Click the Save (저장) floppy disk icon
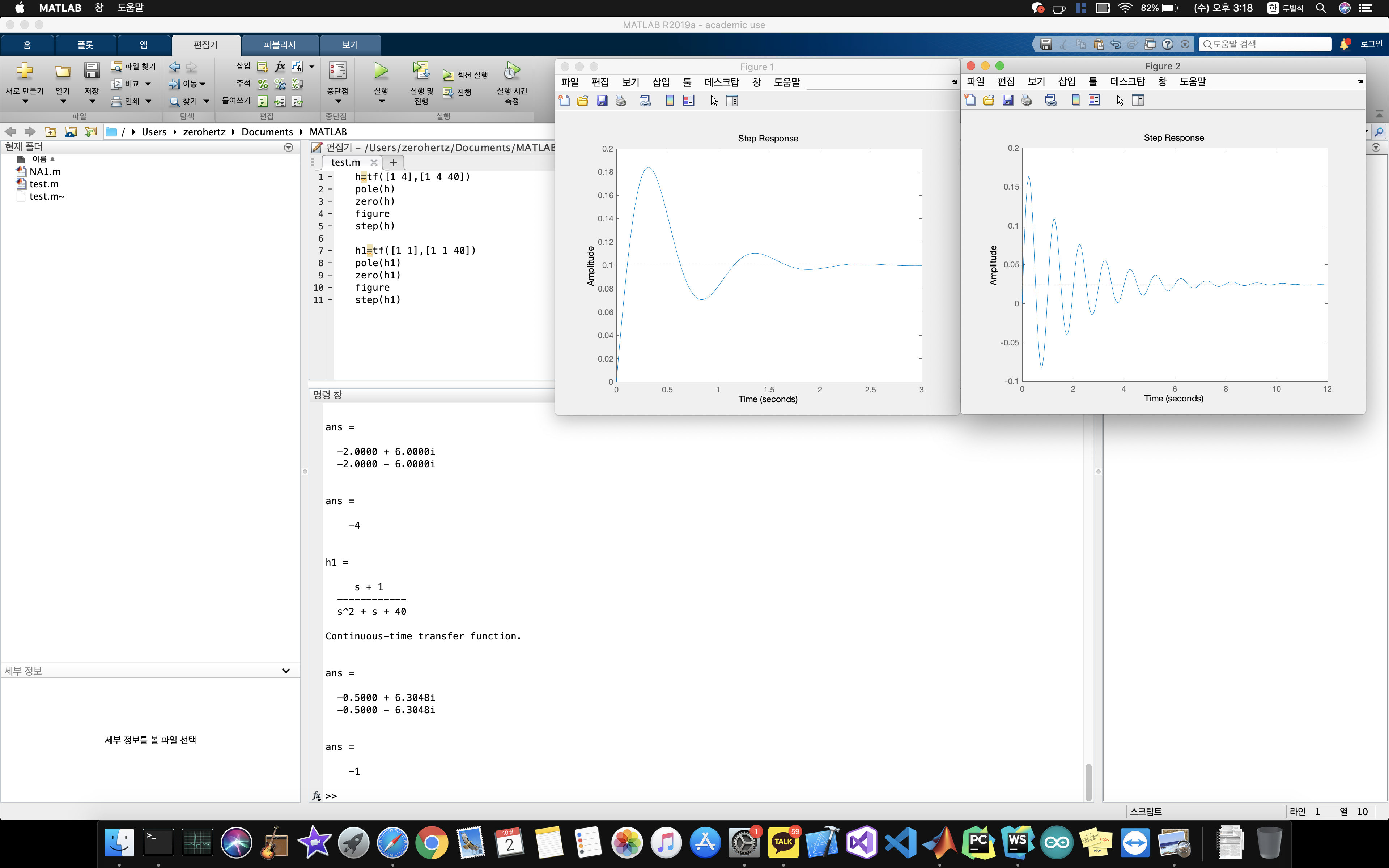The image size is (1389, 868). click(x=91, y=71)
